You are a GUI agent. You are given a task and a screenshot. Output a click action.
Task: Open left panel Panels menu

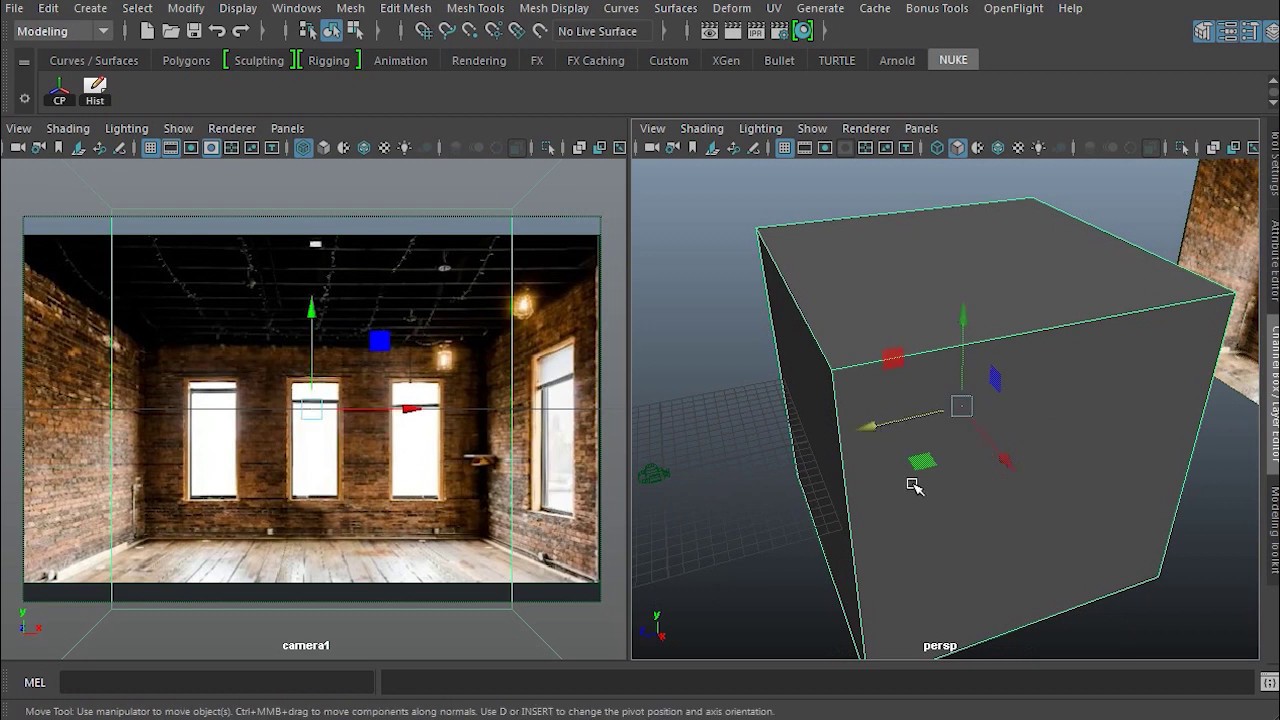tap(287, 128)
